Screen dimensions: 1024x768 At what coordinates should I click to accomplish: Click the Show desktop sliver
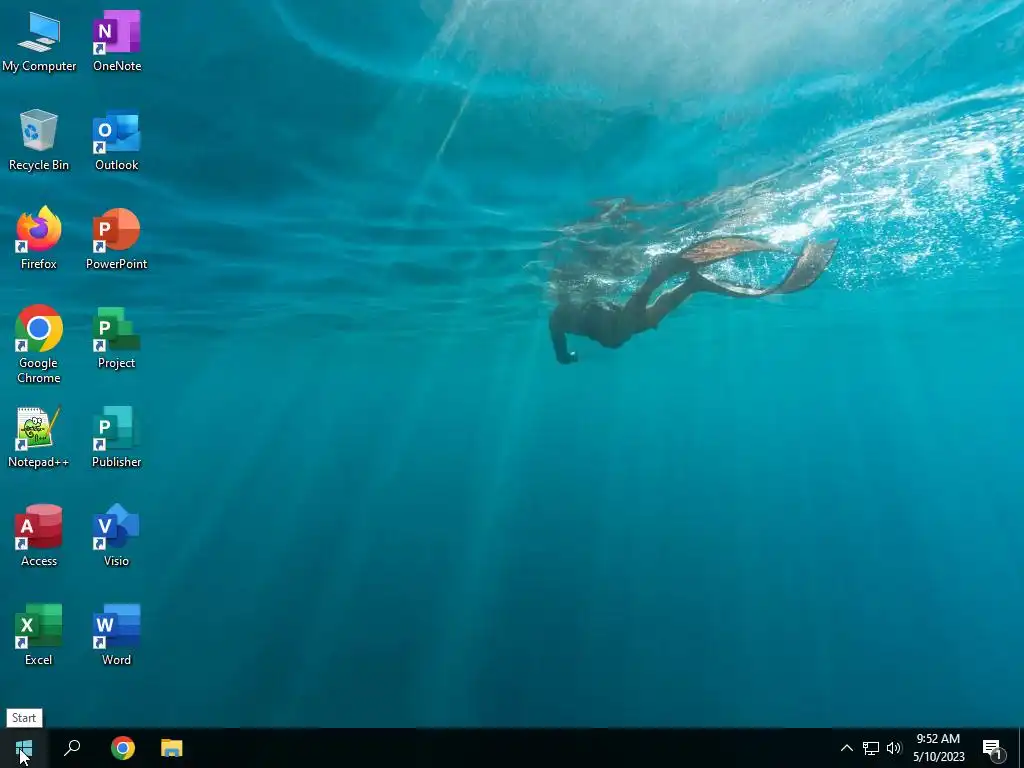(x=1021, y=748)
